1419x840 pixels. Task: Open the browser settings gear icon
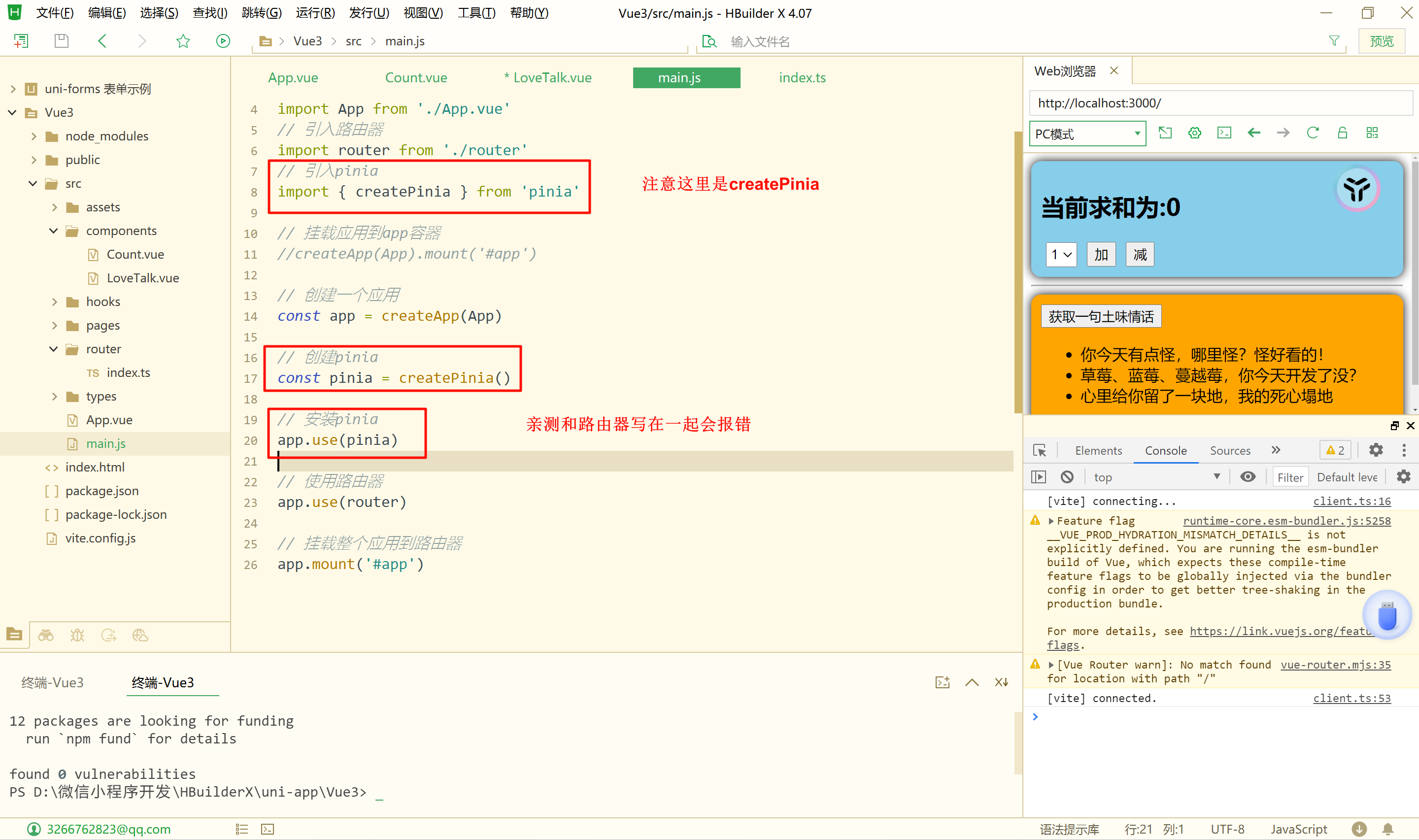pyautogui.click(x=1194, y=133)
